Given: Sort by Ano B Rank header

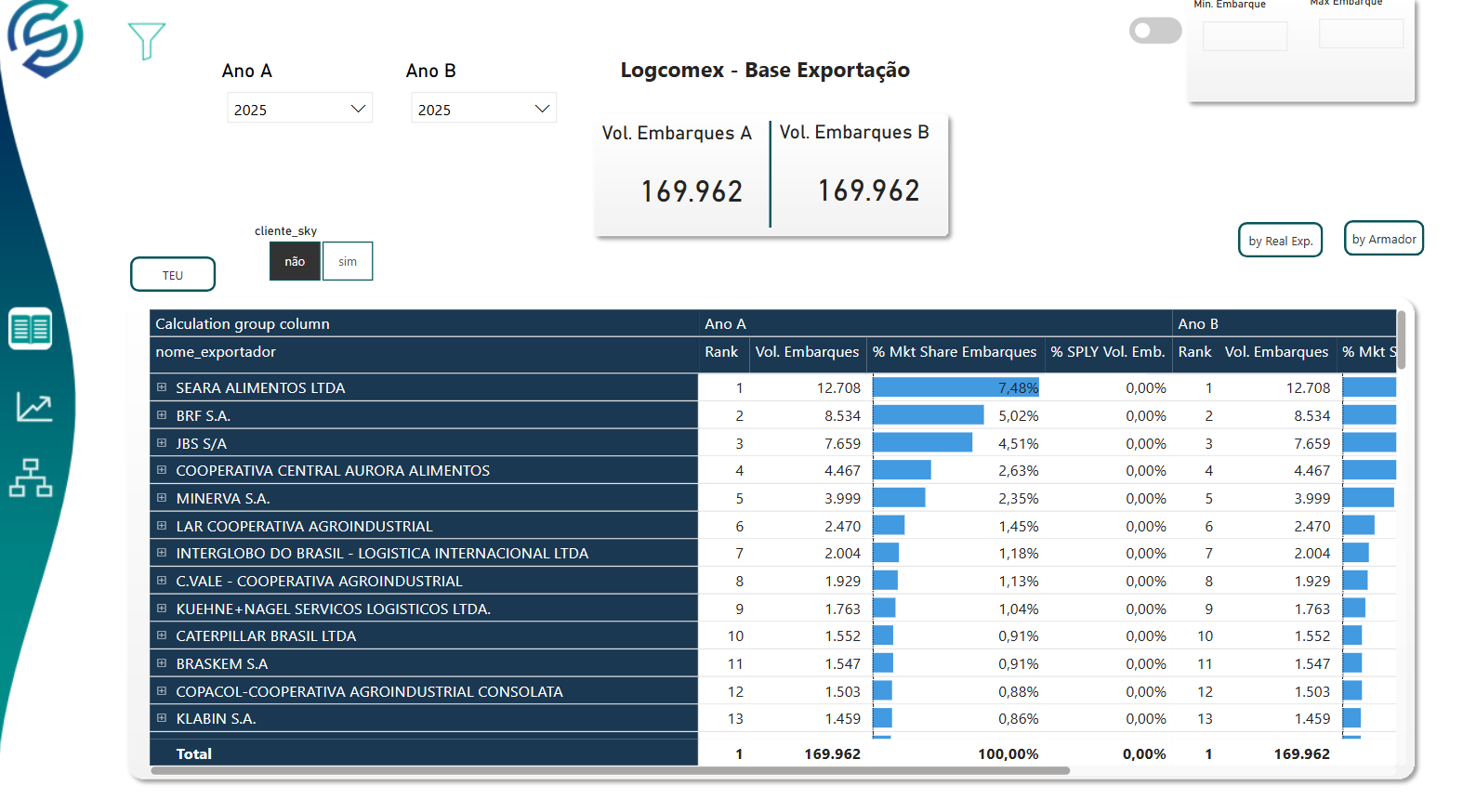Looking at the screenshot, I should [1194, 352].
